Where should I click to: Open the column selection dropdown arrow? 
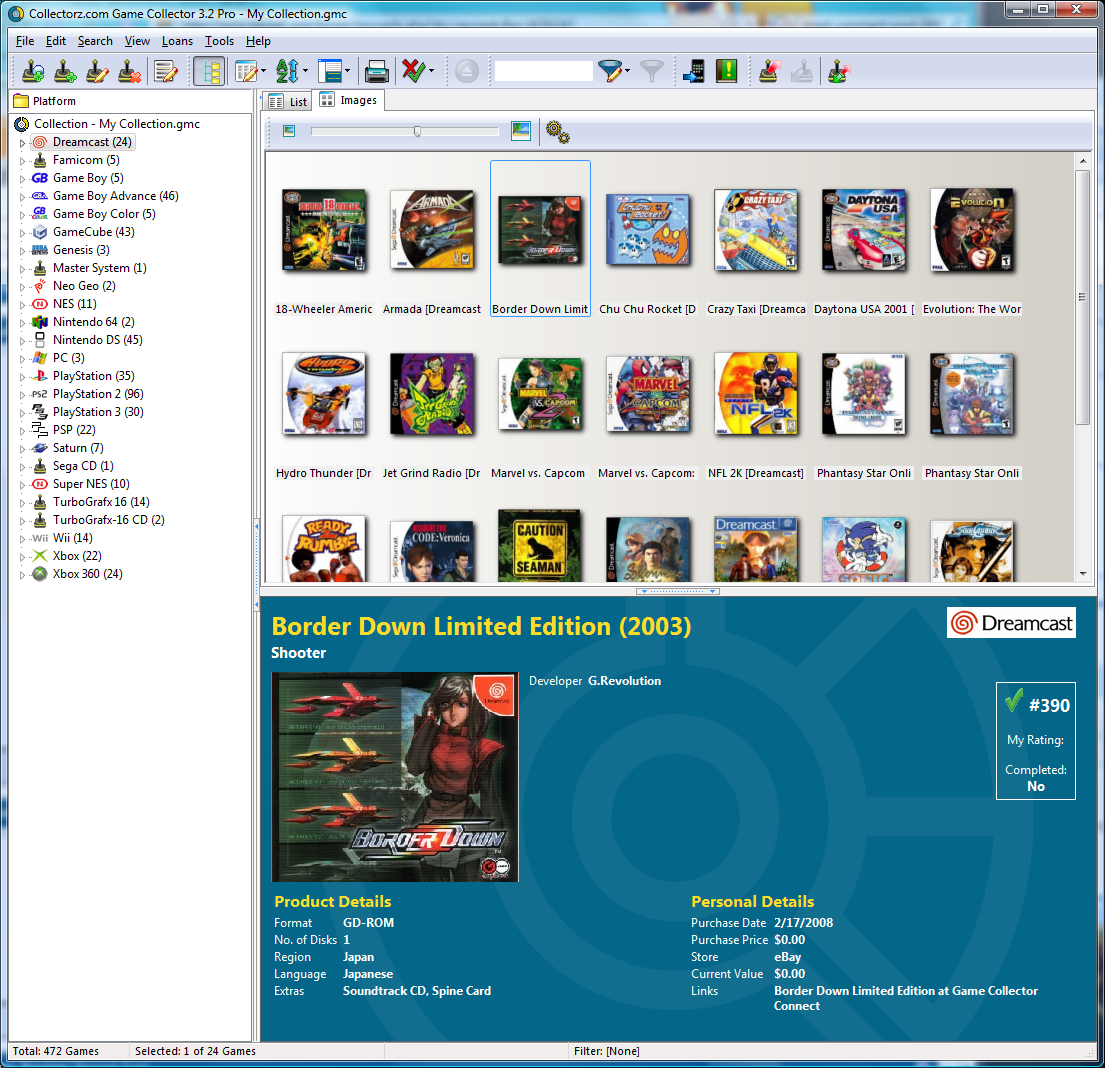(263, 71)
